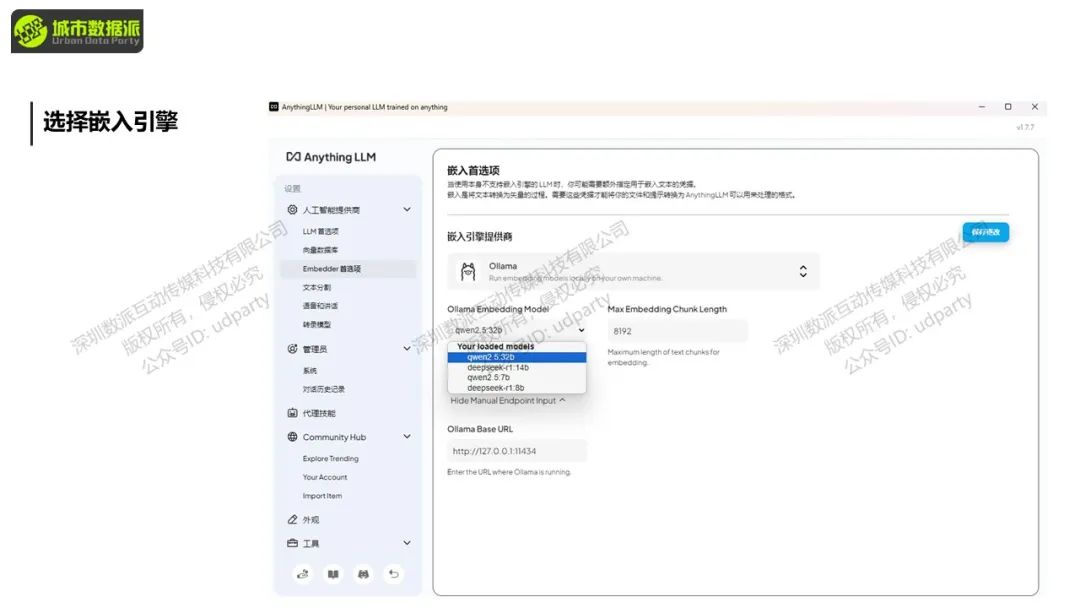Open 语音和讲话 in the sidebar
1080x608 pixels.
[x=320, y=306]
